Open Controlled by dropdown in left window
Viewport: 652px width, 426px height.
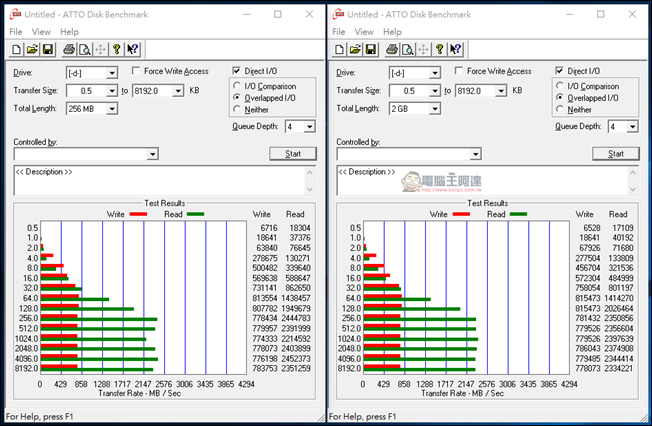[153, 154]
